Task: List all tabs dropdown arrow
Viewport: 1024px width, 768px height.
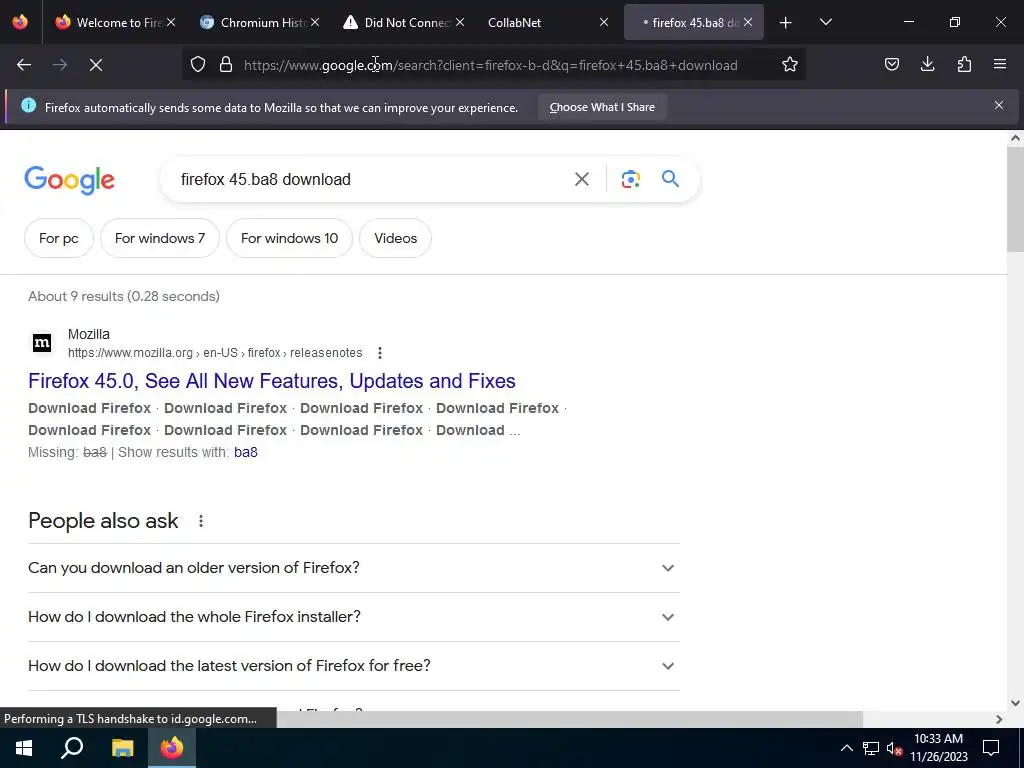Action: (825, 22)
